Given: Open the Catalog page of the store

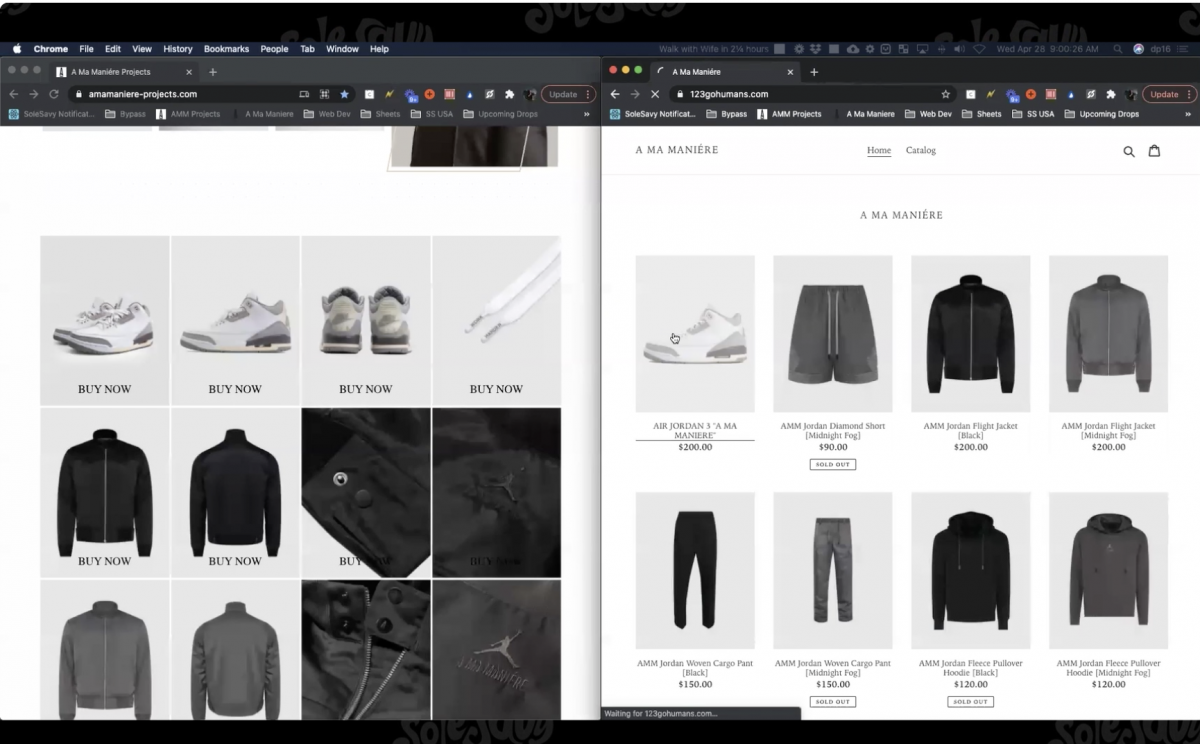Looking at the screenshot, I should [921, 150].
